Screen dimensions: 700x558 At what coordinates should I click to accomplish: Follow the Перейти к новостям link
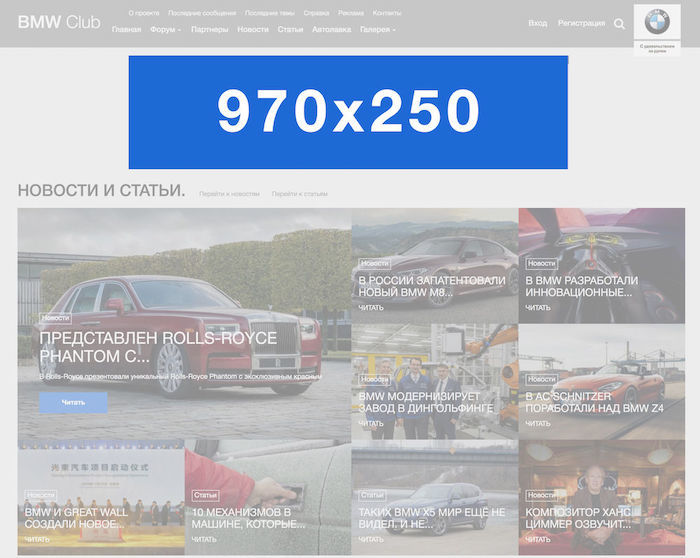tap(229, 194)
